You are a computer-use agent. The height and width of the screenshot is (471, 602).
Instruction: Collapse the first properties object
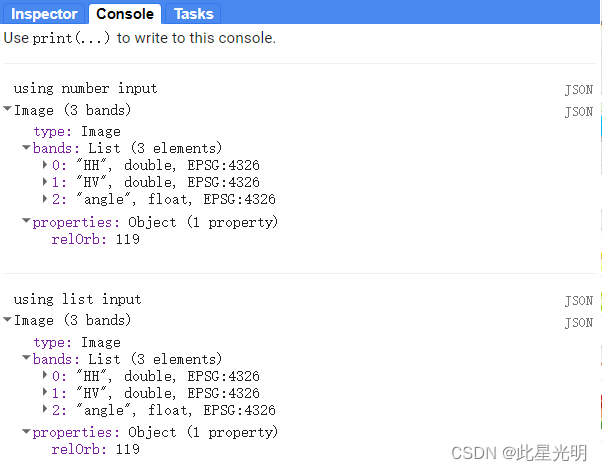coord(27,222)
